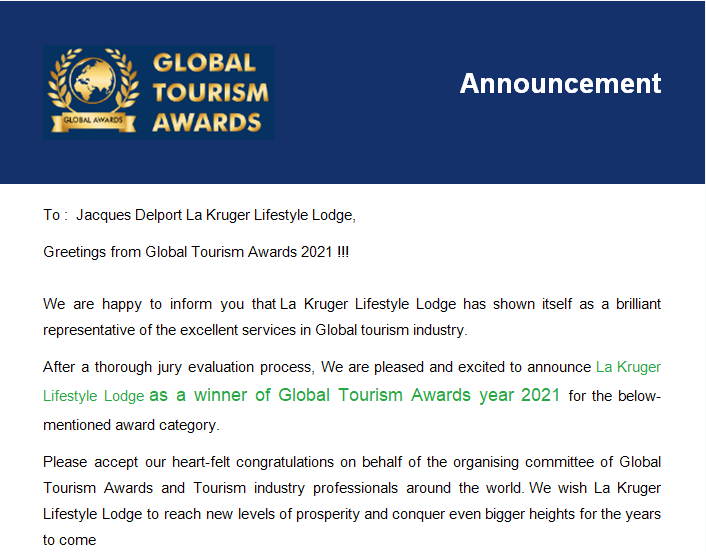Click 'mentioned award category.' text

click(x=131, y=425)
